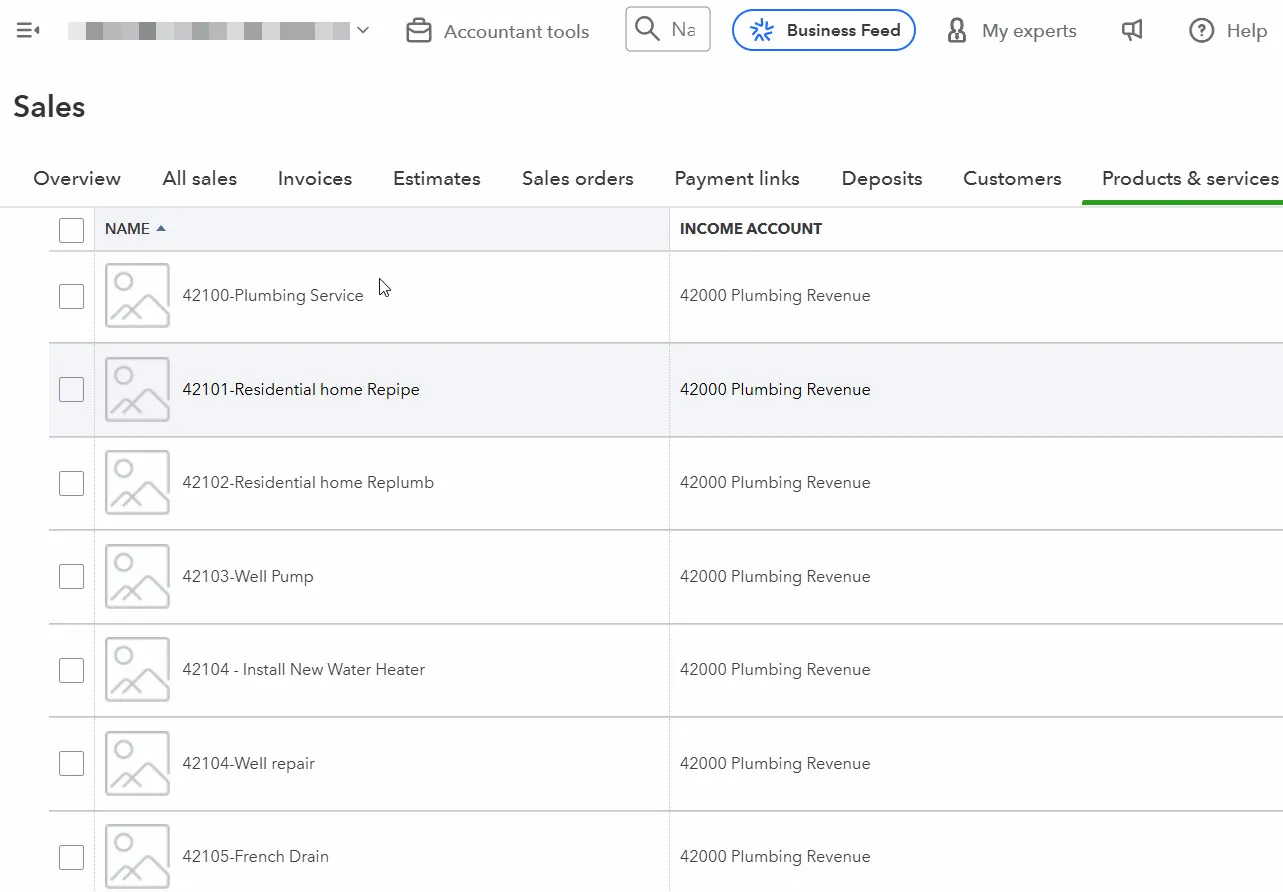Check the box for 42100-Plumbing Service

point(71,296)
